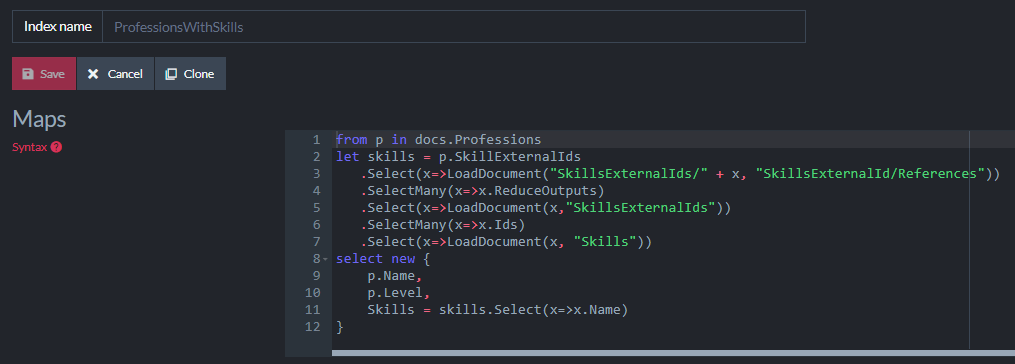Image resolution: width=1015 pixels, height=364 pixels.
Task: Click the copy icon on Clone
Action: (171, 74)
